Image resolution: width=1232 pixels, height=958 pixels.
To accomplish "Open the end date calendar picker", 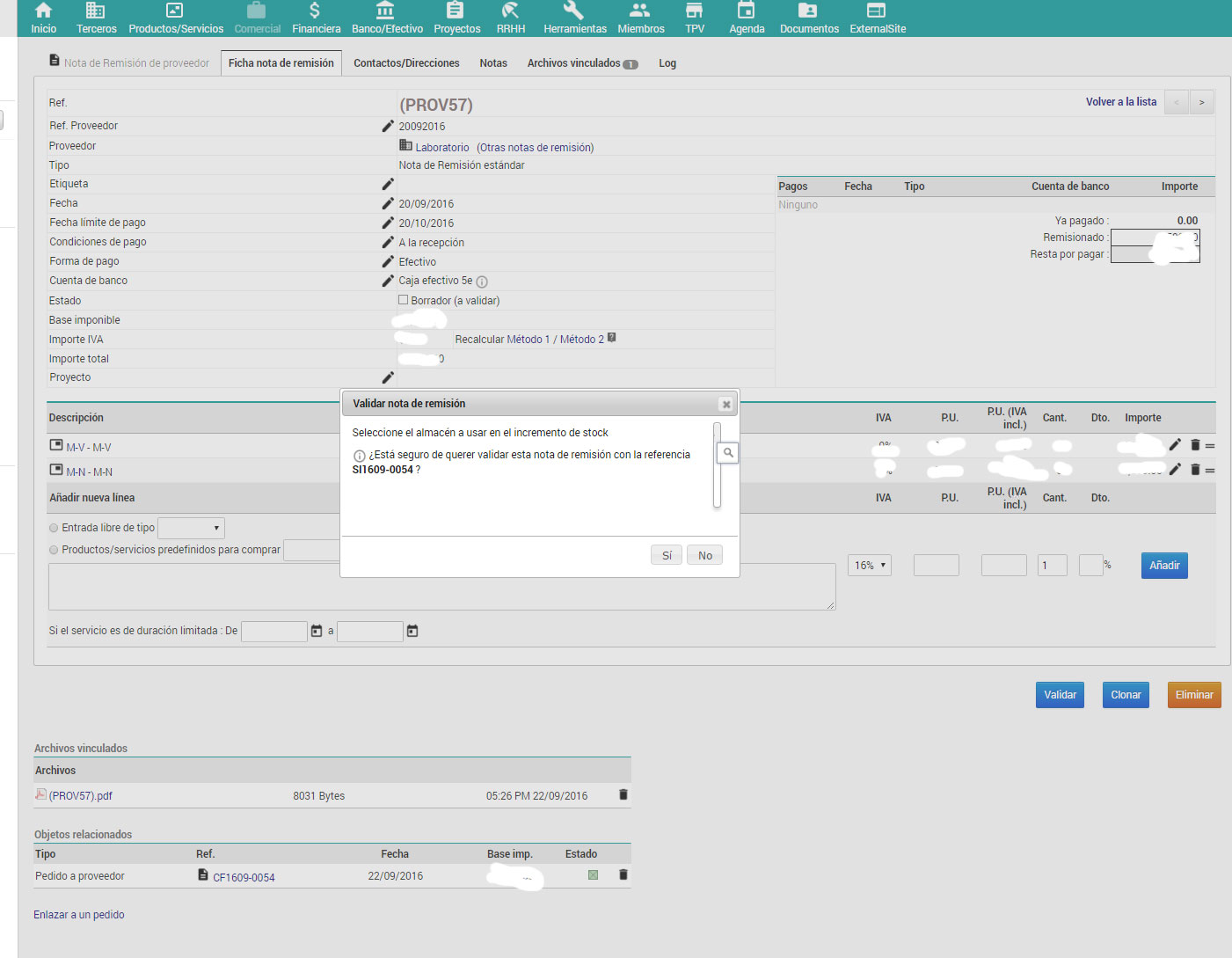I will click(412, 631).
